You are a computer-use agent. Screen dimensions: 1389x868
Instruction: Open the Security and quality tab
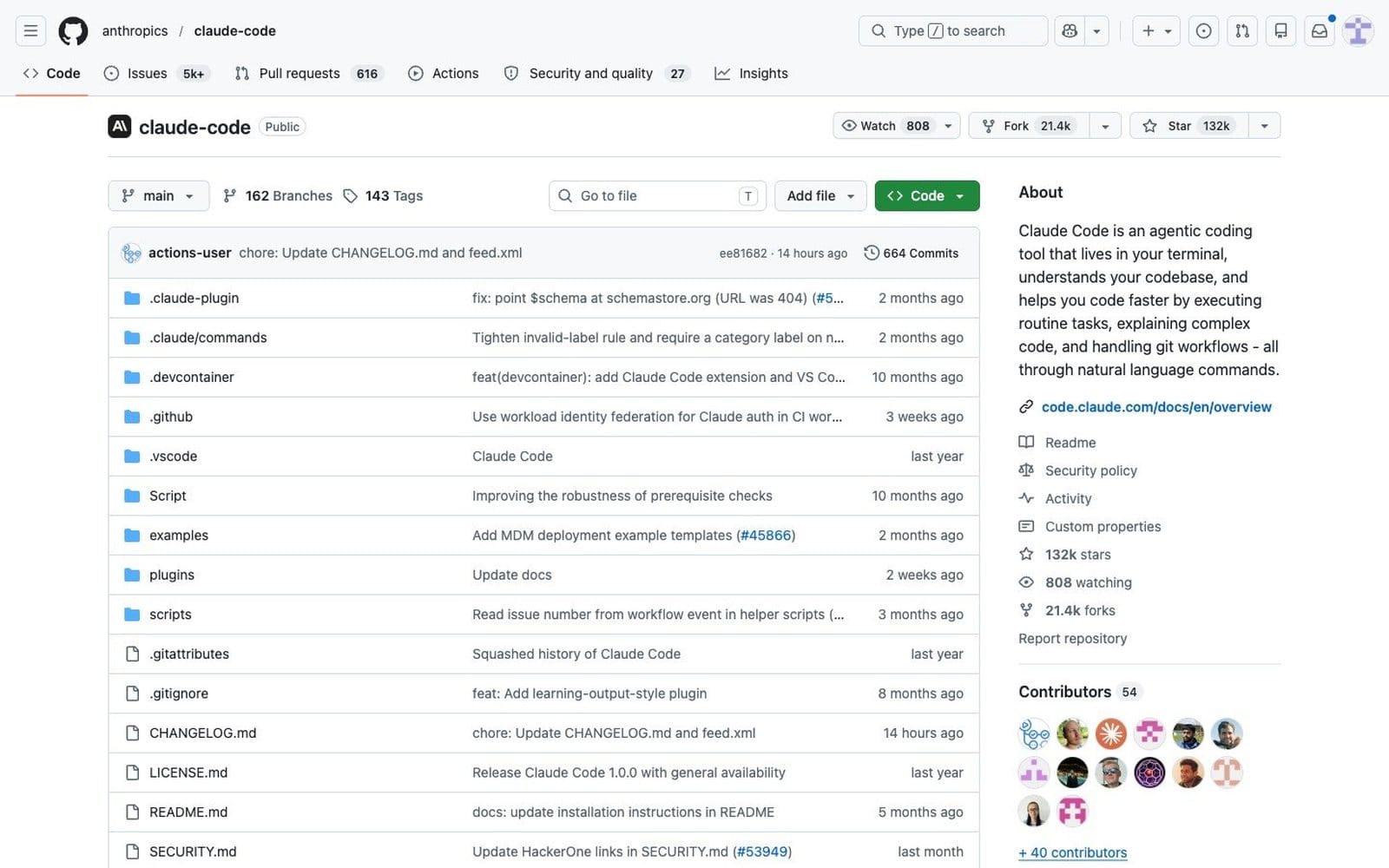597,74
